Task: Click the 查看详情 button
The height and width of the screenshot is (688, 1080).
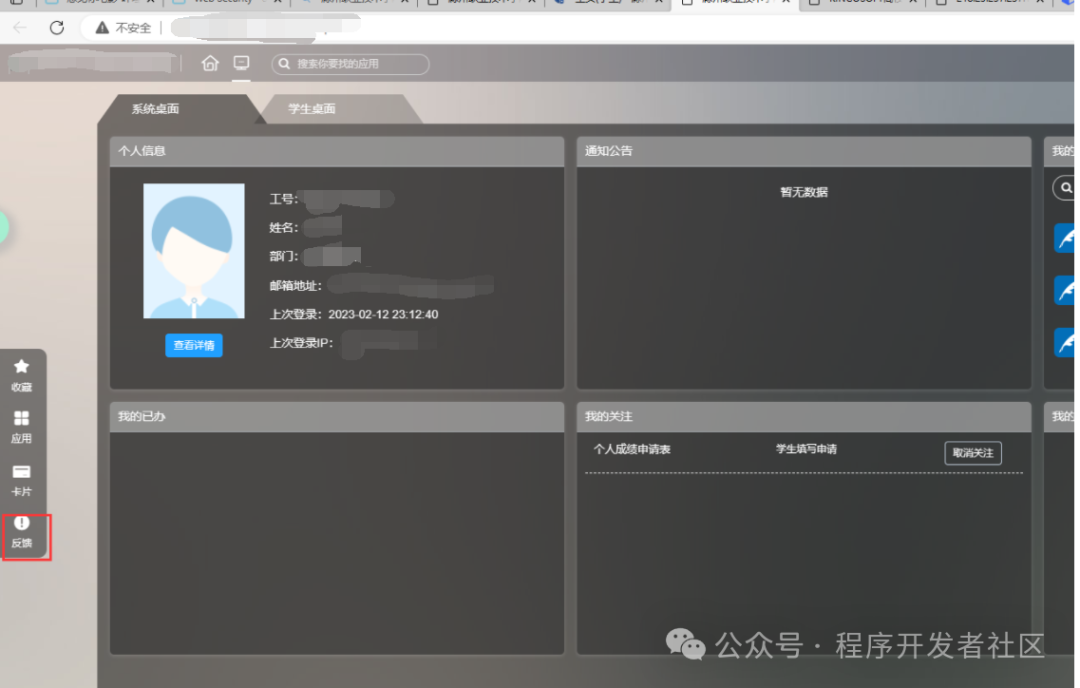Action: point(194,345)
